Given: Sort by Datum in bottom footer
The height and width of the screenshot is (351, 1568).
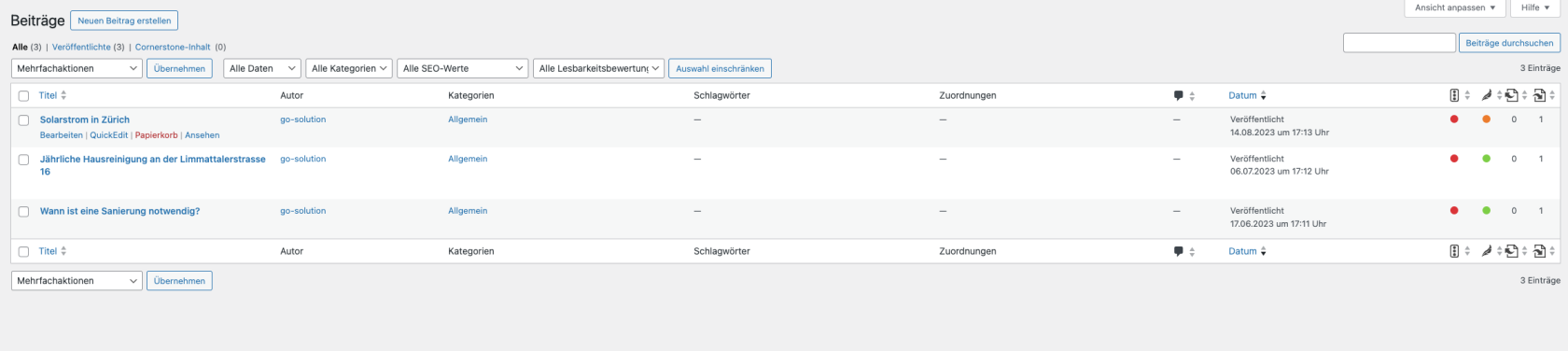Looking at the screenshot, I should [1242, 251].
